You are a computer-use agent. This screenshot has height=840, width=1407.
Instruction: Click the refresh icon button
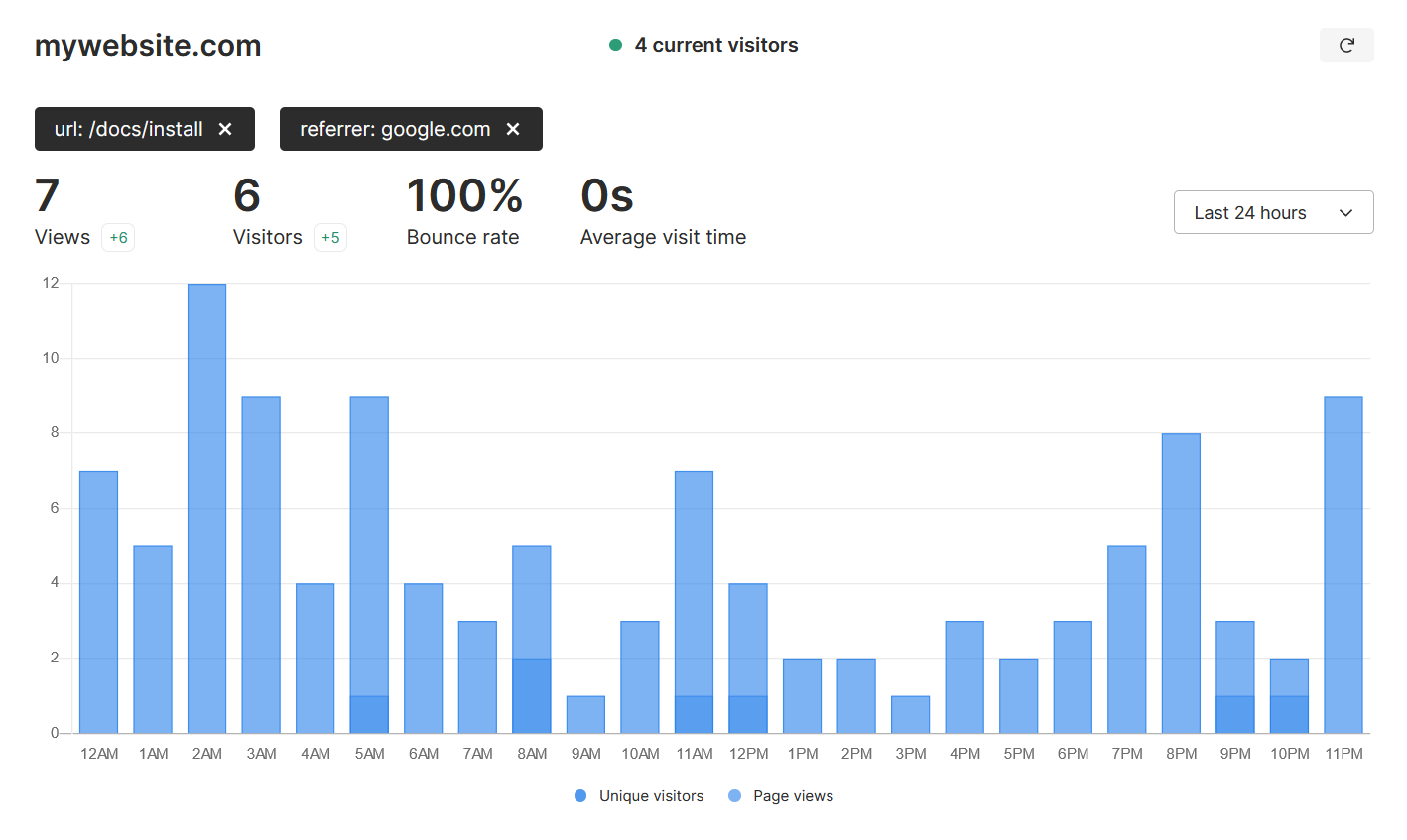pyautogui.click(x=1346, y=46)
